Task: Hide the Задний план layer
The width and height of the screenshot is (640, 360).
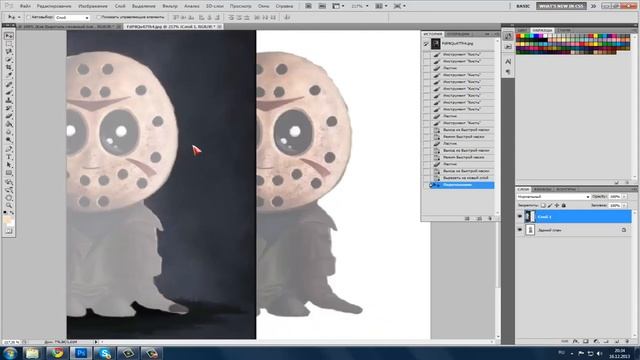Action: point(520,230)
